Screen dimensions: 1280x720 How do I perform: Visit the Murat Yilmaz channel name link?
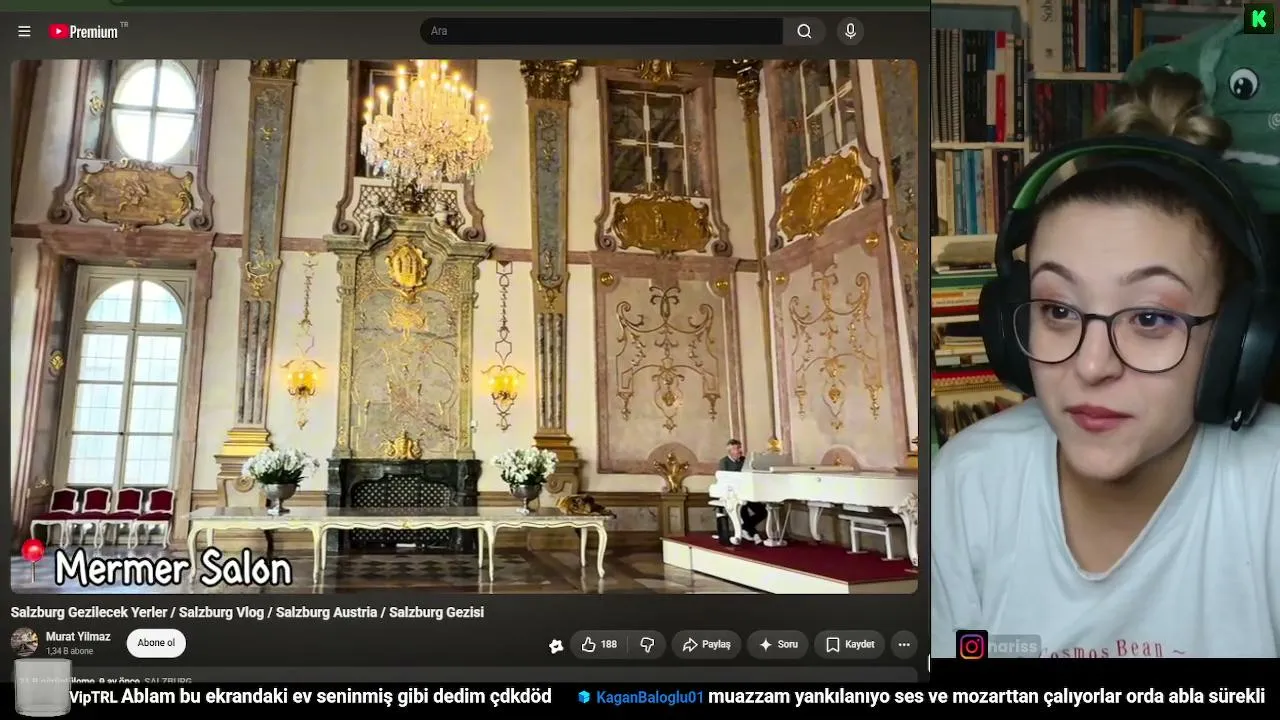[78, 637]
